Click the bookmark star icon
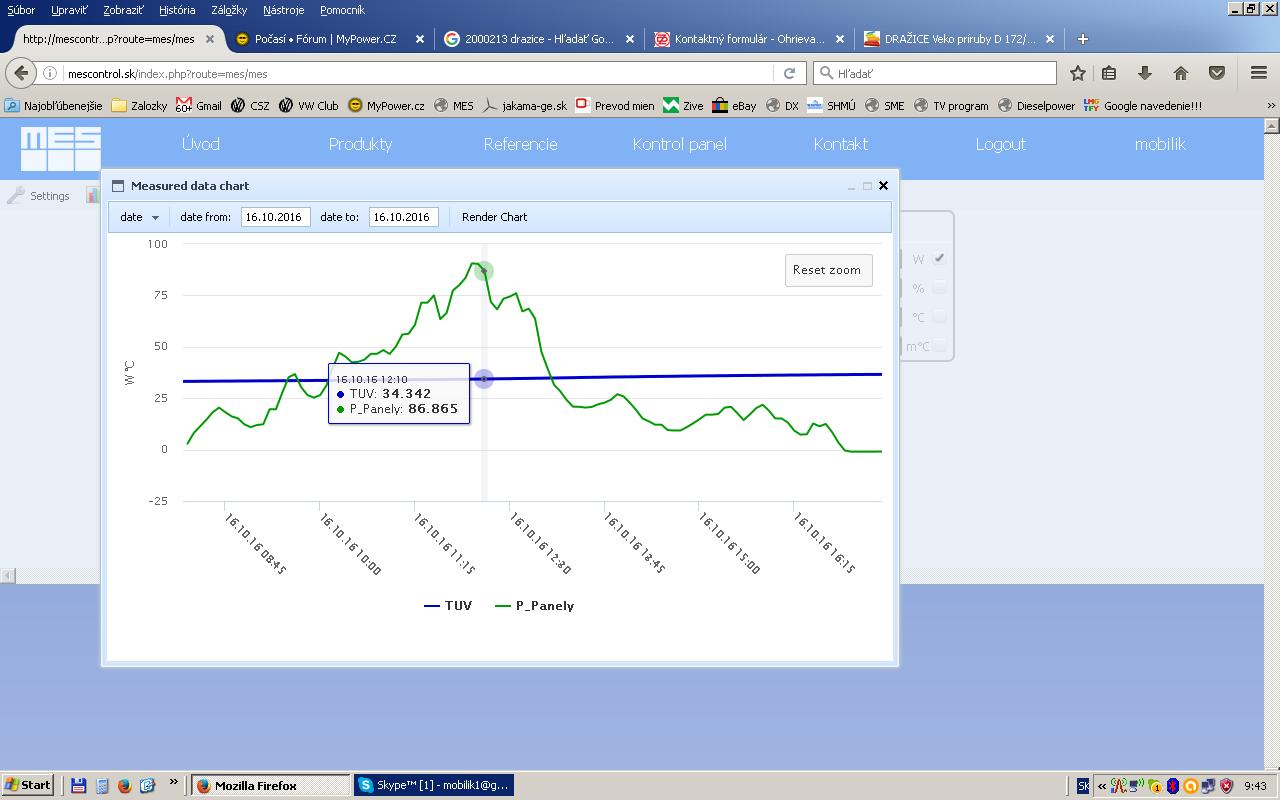Image resolution: width=1280 pixels, height=800 pixels. [1077, 73]
